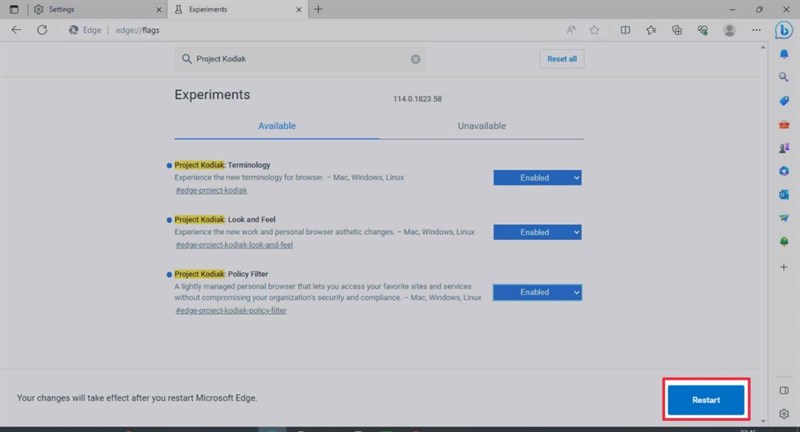Refresh the current page

(x=42, y=30)
